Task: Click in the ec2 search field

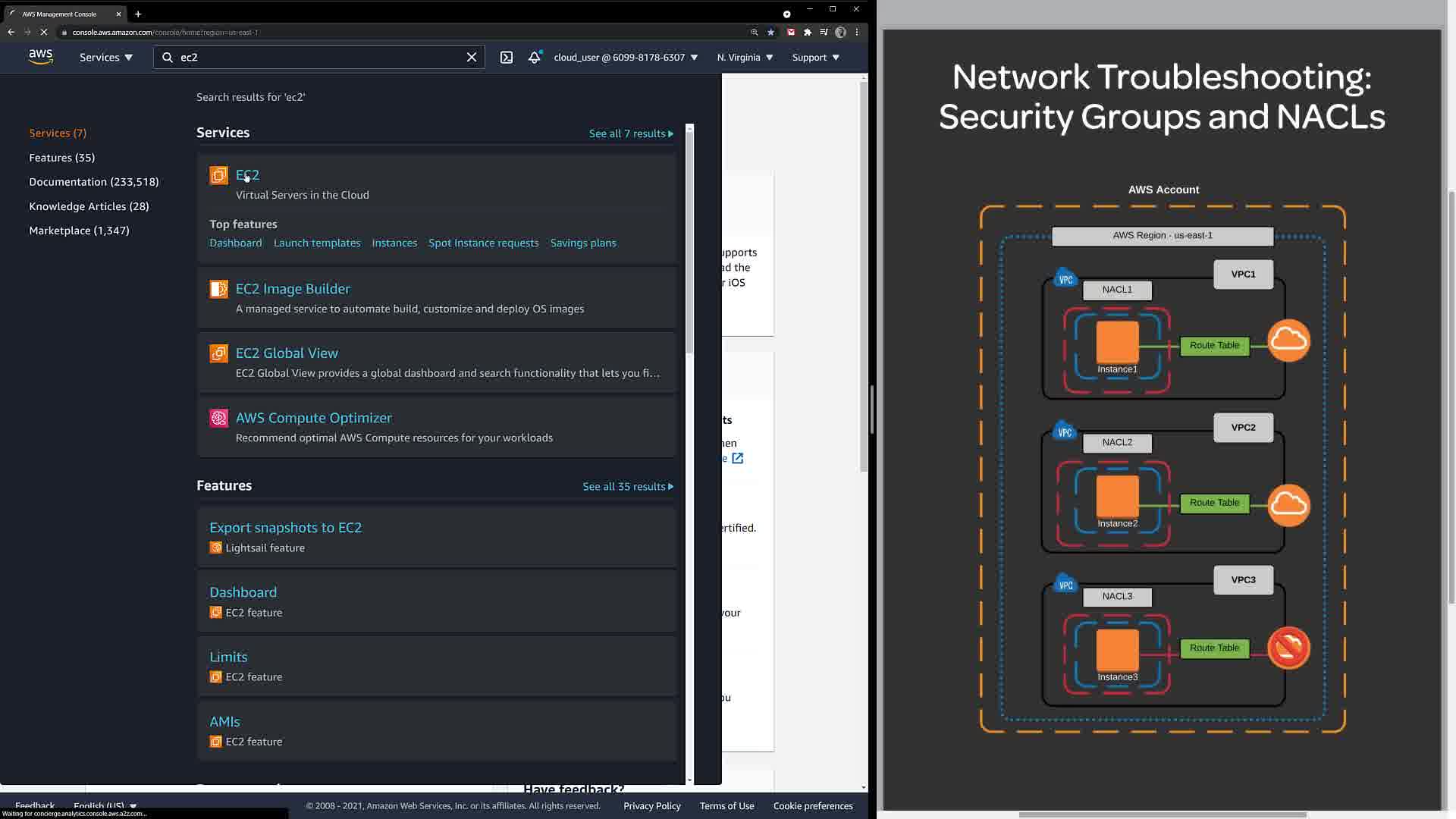Action: click(x=318, y=58)
